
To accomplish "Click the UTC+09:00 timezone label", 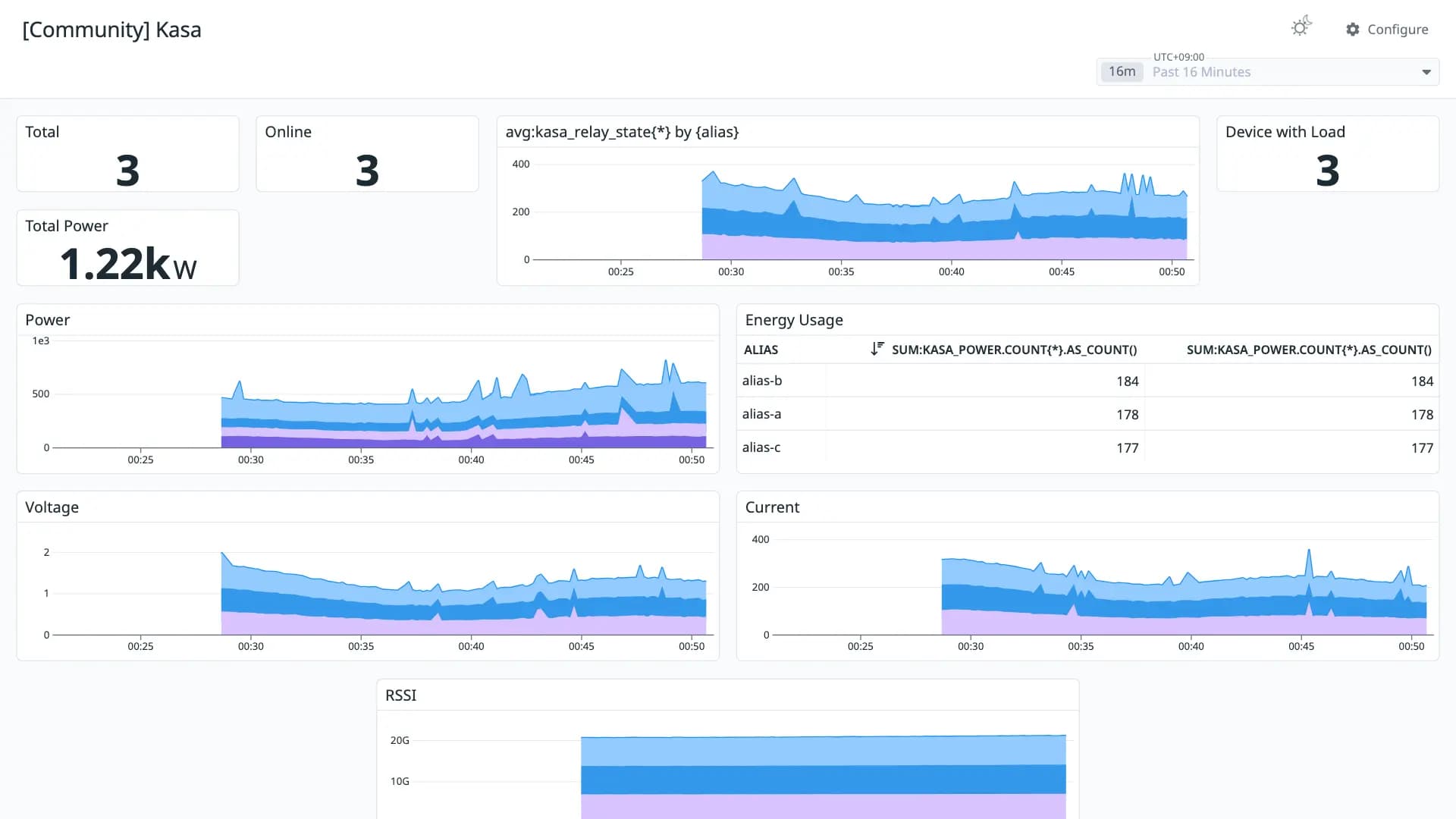I will point(1178,57).
